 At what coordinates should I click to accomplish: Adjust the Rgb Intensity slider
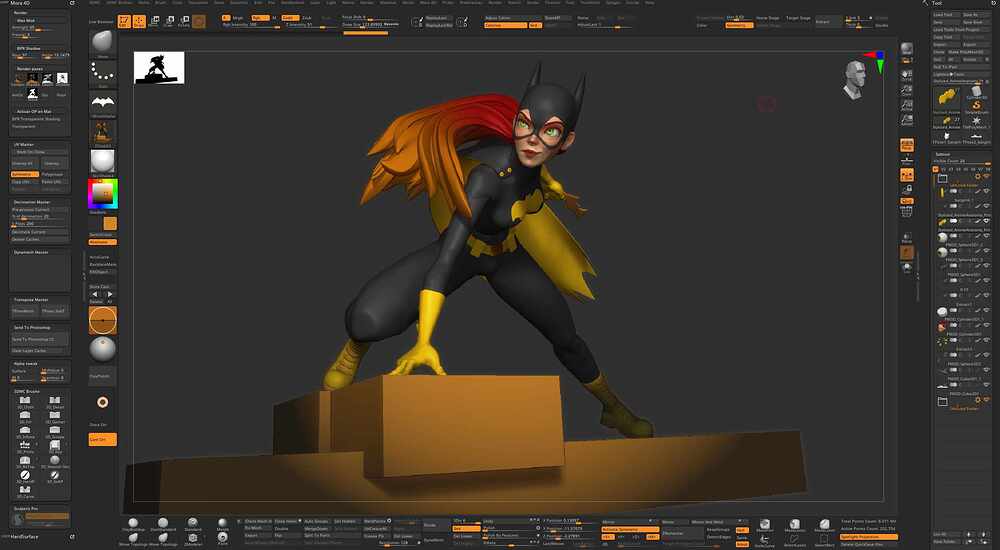point(253,25)
